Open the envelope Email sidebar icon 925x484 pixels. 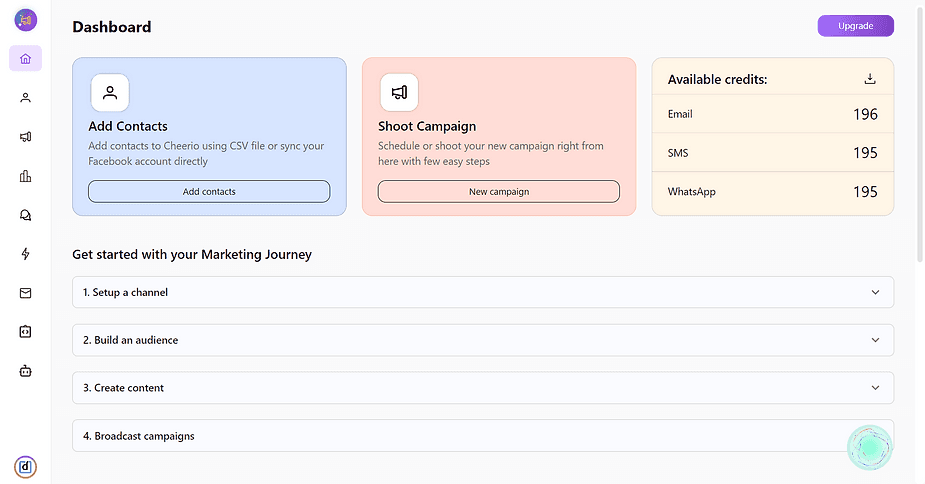pyautogui.click(x=25, y=293)
